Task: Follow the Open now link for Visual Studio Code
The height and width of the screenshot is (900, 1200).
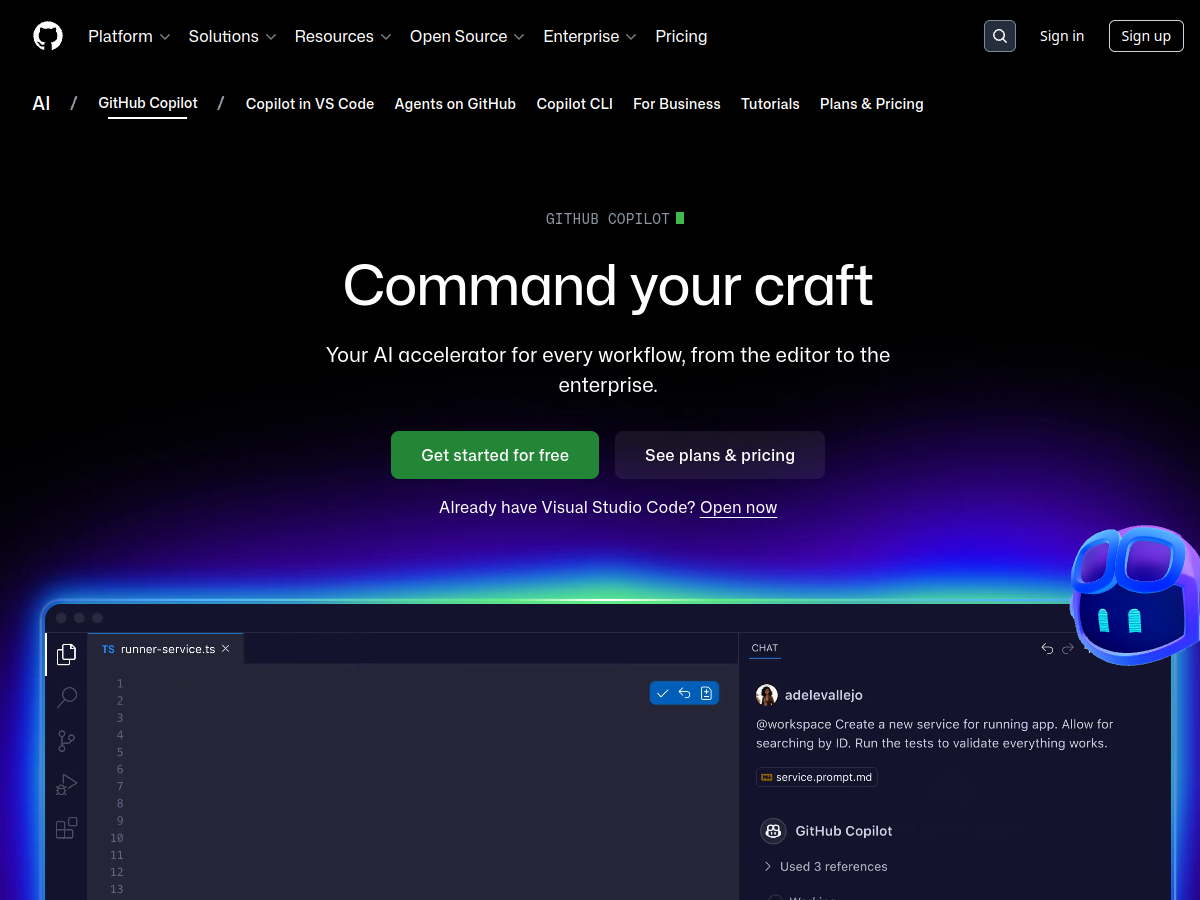Action: (738, 507)
